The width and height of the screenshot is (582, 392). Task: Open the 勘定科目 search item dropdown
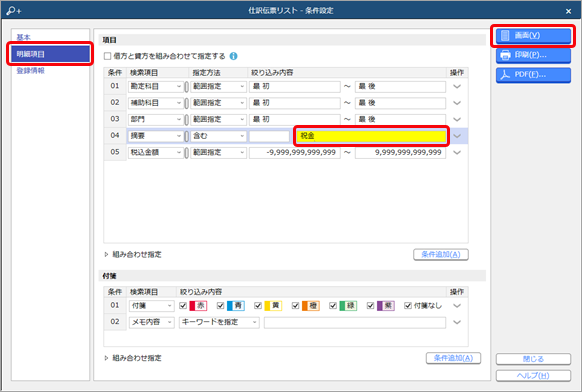pyautogui.click(x=156, y=86)
